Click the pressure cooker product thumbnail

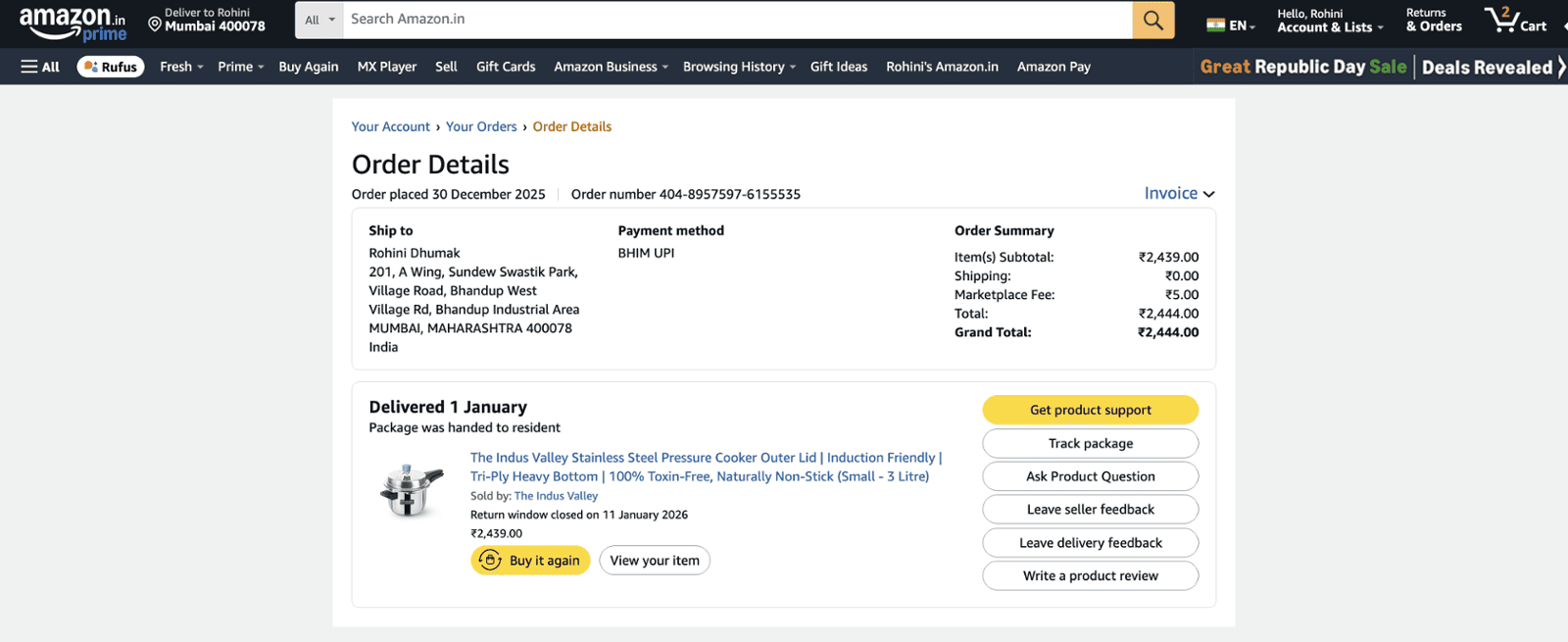(x=412, y=490)
